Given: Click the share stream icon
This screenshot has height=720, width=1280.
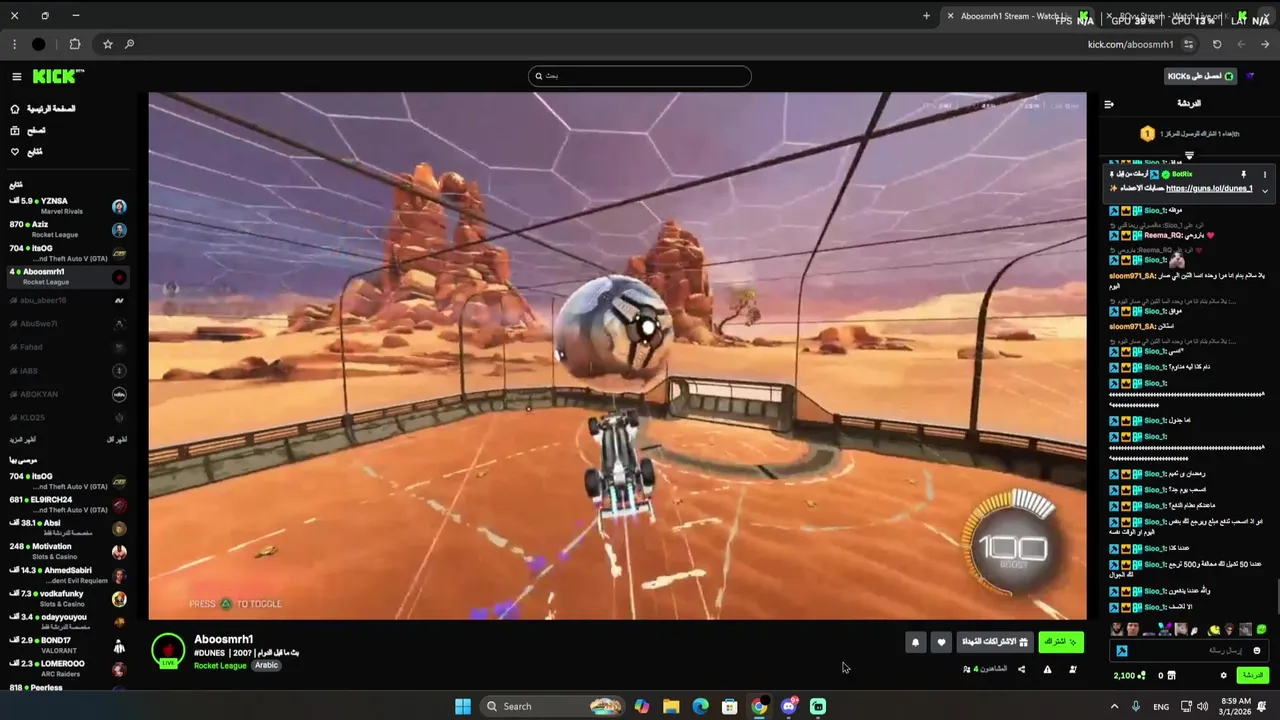Looking at the screenshot, I should pyautogui.click(x=1021, y=669).
